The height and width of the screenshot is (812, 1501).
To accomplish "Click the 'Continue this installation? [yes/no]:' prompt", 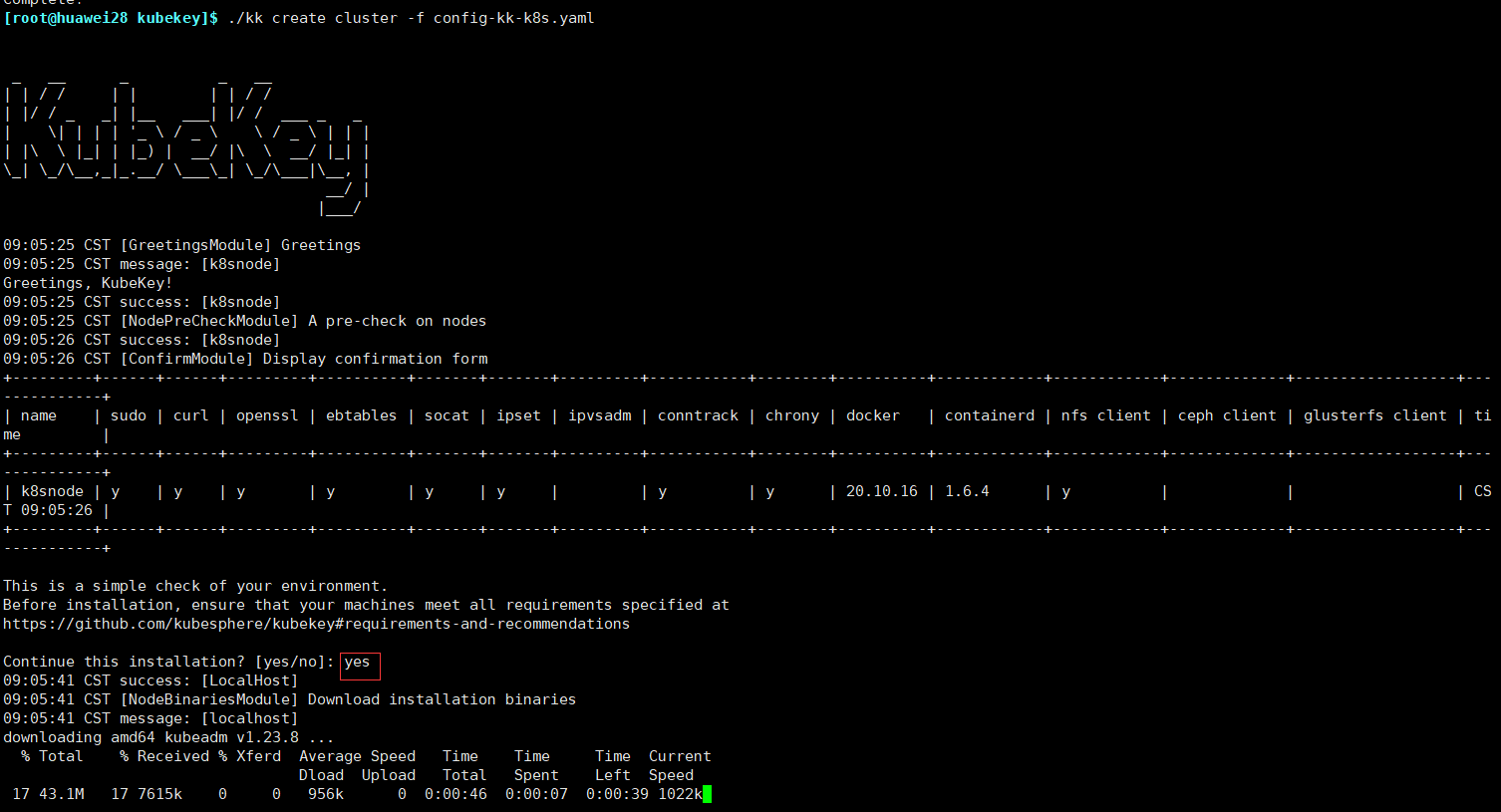I will coord(168,662).
